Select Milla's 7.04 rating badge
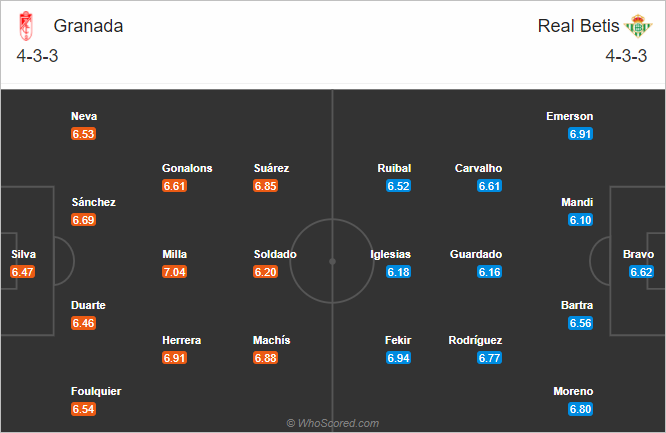 click(x=174, y=272)
